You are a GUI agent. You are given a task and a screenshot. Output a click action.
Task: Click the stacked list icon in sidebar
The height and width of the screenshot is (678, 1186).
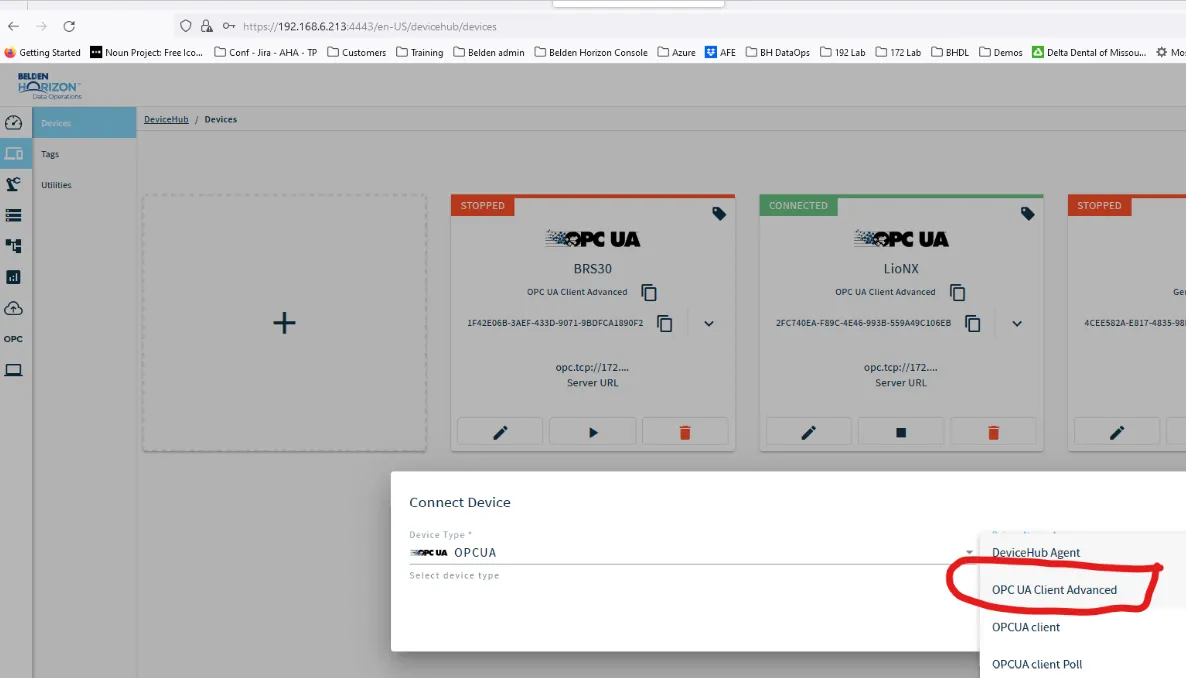(x=14, y=216)
